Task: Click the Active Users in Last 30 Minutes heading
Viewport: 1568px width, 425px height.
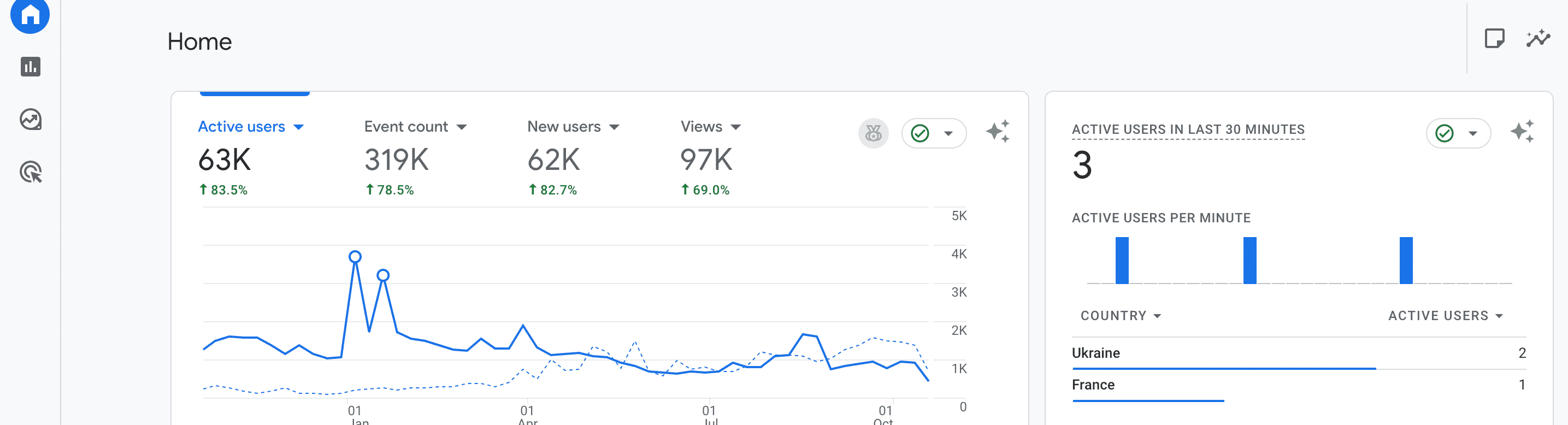Action: coord(1188,129)
